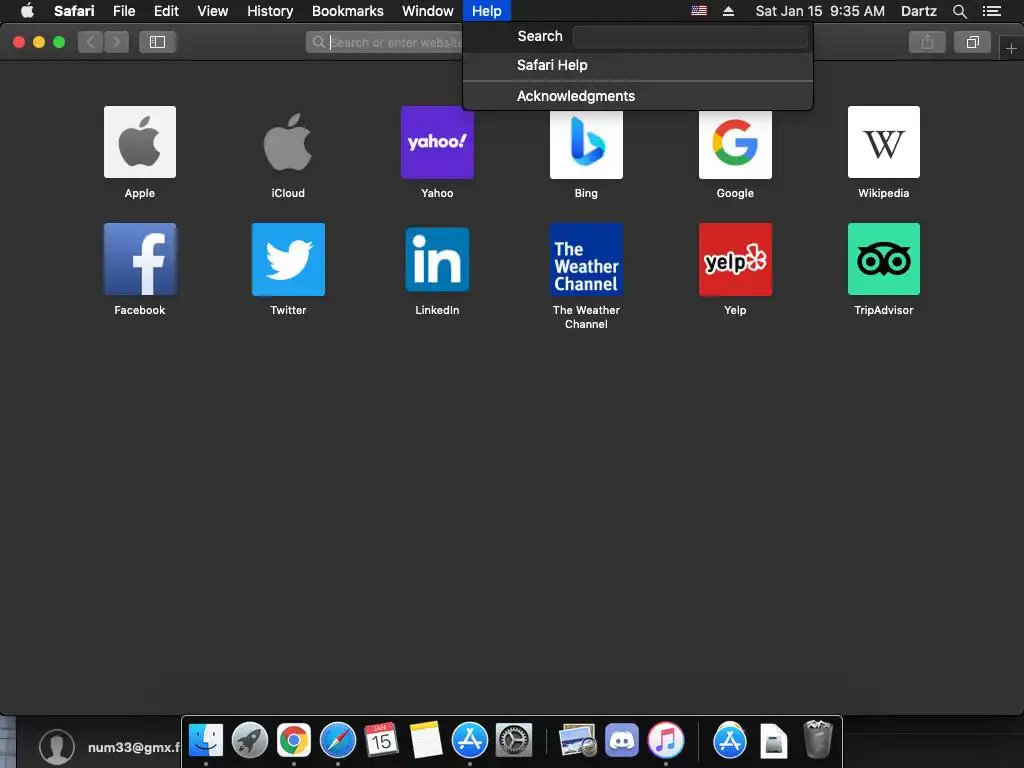Open the document file stack in the Dock
The height and width of the screenshot is (768, 1024).
pos(774,741)
